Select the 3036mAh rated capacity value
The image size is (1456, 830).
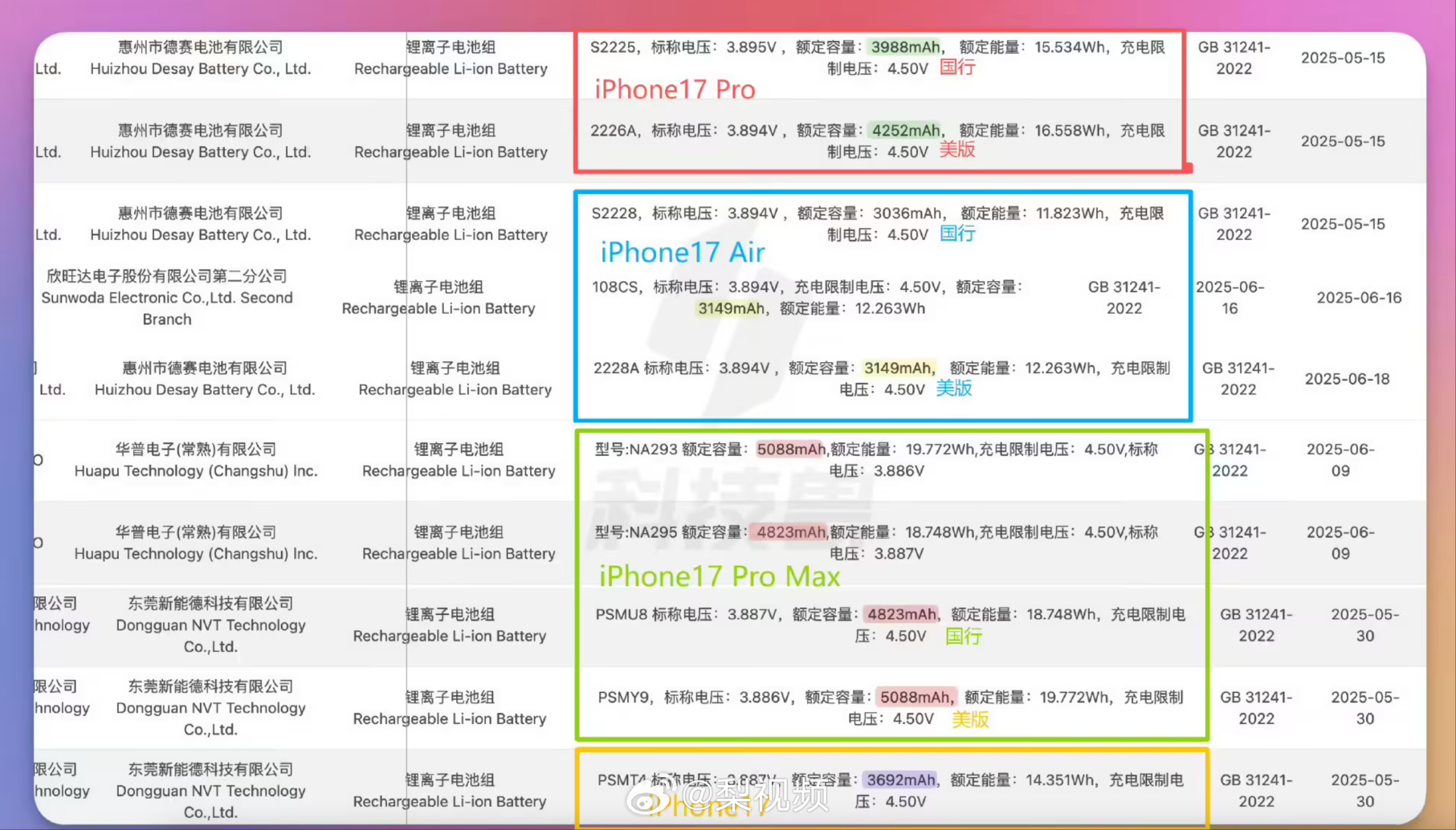[907, 214]
